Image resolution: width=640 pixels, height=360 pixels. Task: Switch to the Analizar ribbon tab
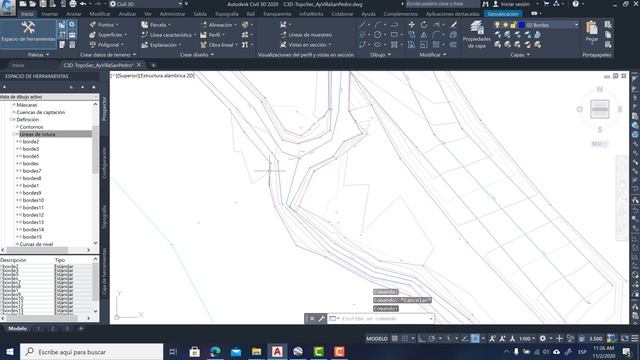tap(127, 14)
